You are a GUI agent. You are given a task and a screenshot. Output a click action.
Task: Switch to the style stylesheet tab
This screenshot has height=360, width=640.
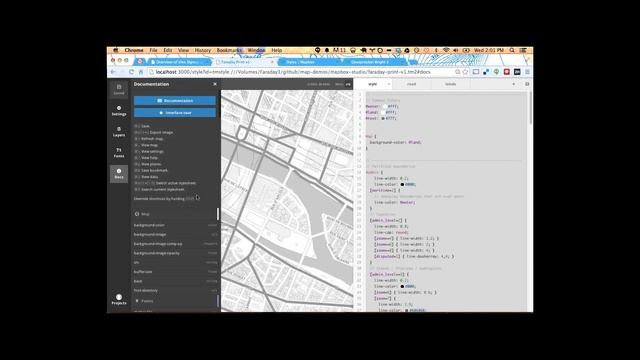pos(373,84)
